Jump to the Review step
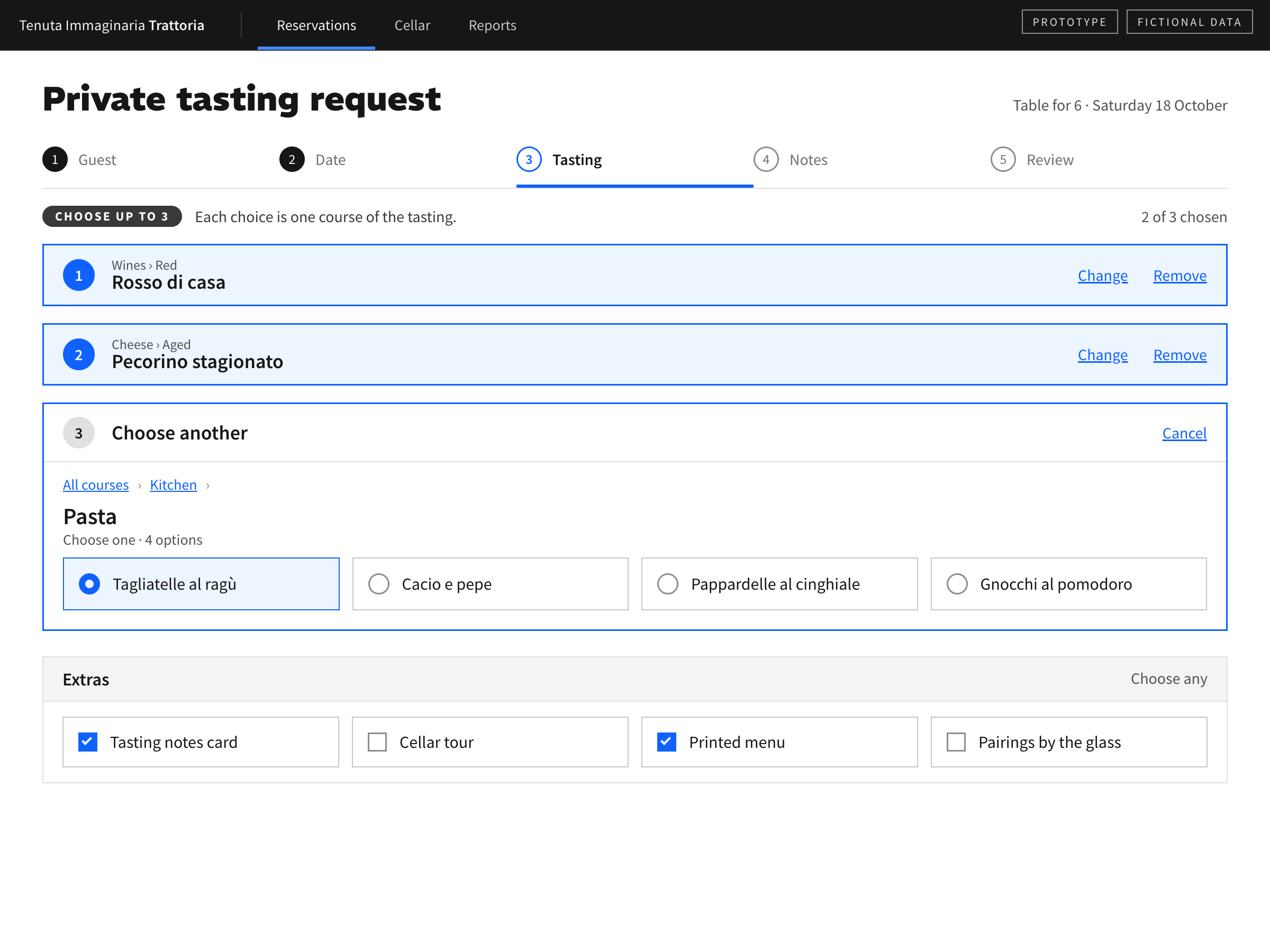 point(1032,160)
